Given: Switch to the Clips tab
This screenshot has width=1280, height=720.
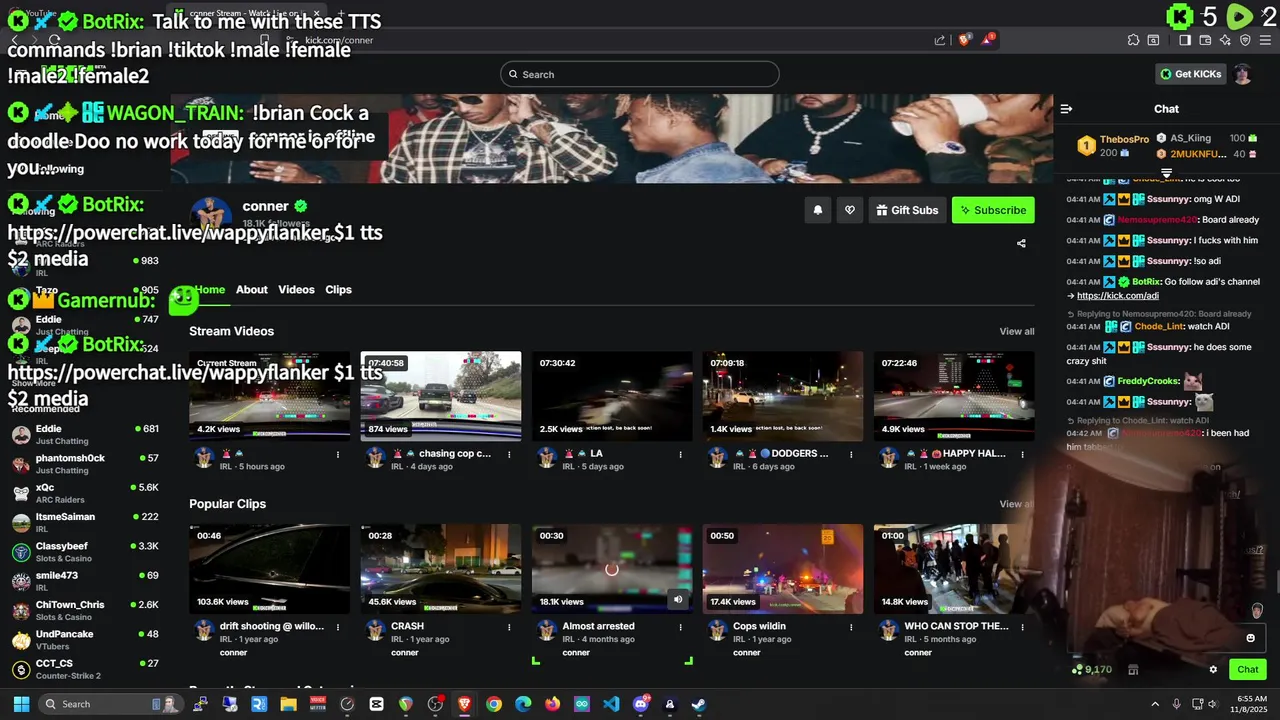Looking at the screenshot, I should [x=338, y=289].
